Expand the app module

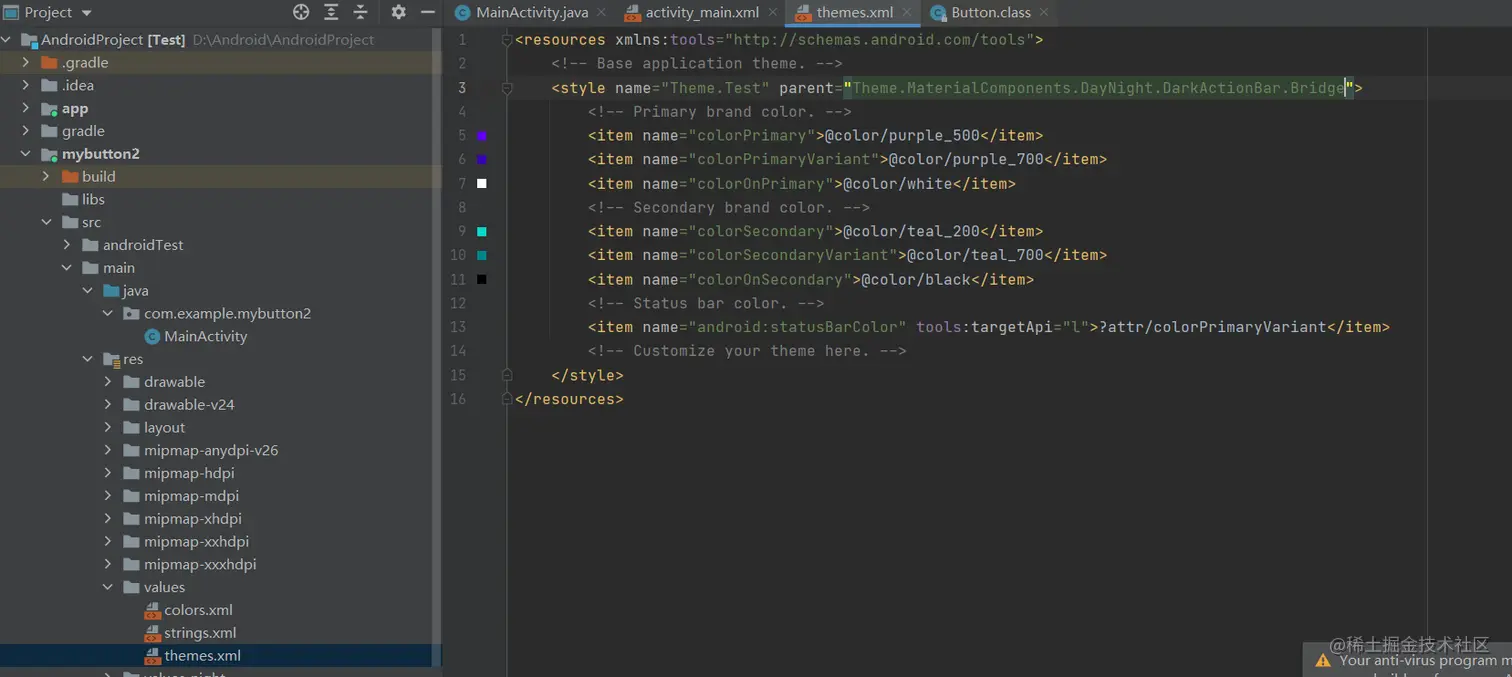coord(26,108)
